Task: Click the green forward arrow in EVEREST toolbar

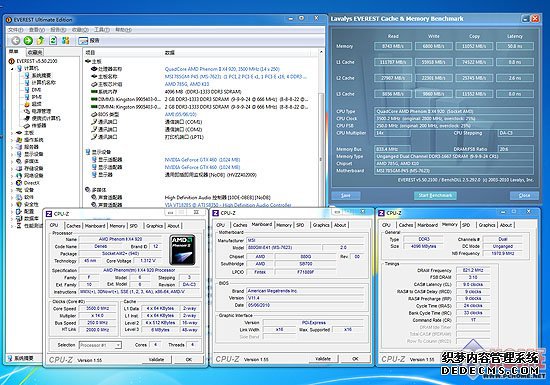Action: [x=28, y=41]
